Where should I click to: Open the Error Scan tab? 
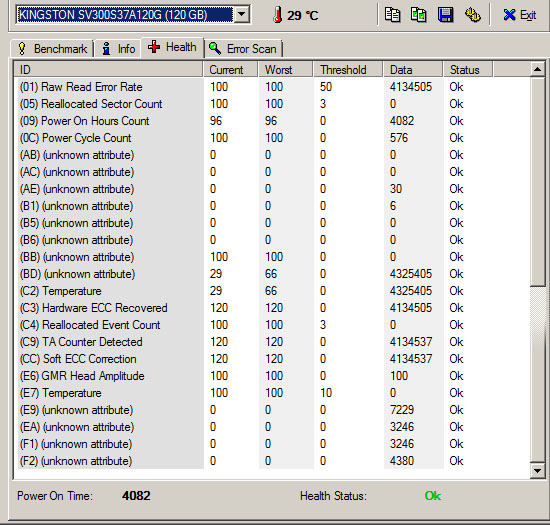[243, 48]
